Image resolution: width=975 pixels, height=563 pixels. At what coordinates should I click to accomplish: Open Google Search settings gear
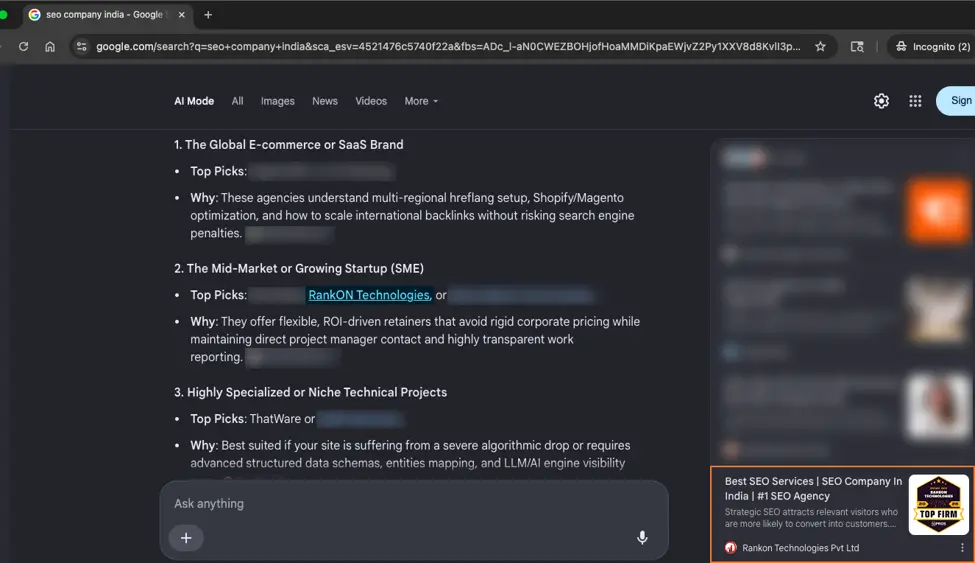click(881, 101)
